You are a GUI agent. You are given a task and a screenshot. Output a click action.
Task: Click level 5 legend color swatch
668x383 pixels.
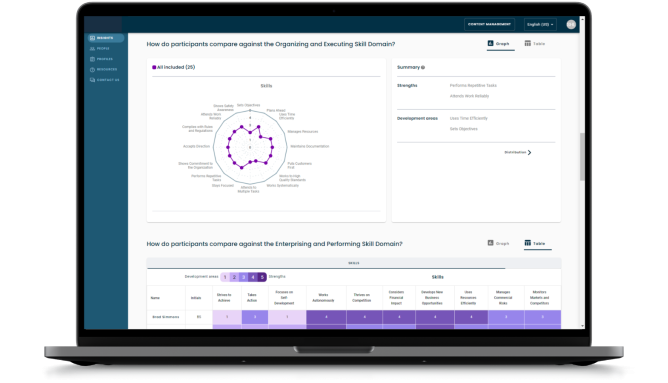262,277
